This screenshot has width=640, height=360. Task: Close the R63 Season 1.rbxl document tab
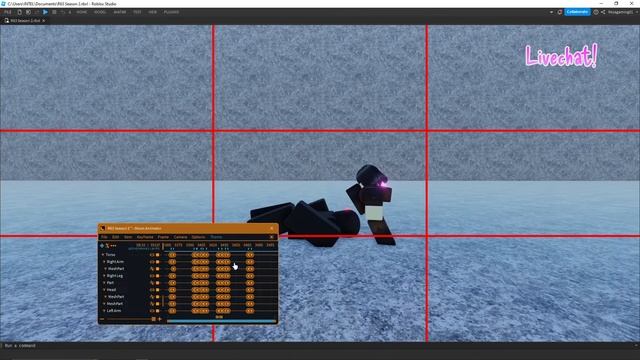point(44,20)
